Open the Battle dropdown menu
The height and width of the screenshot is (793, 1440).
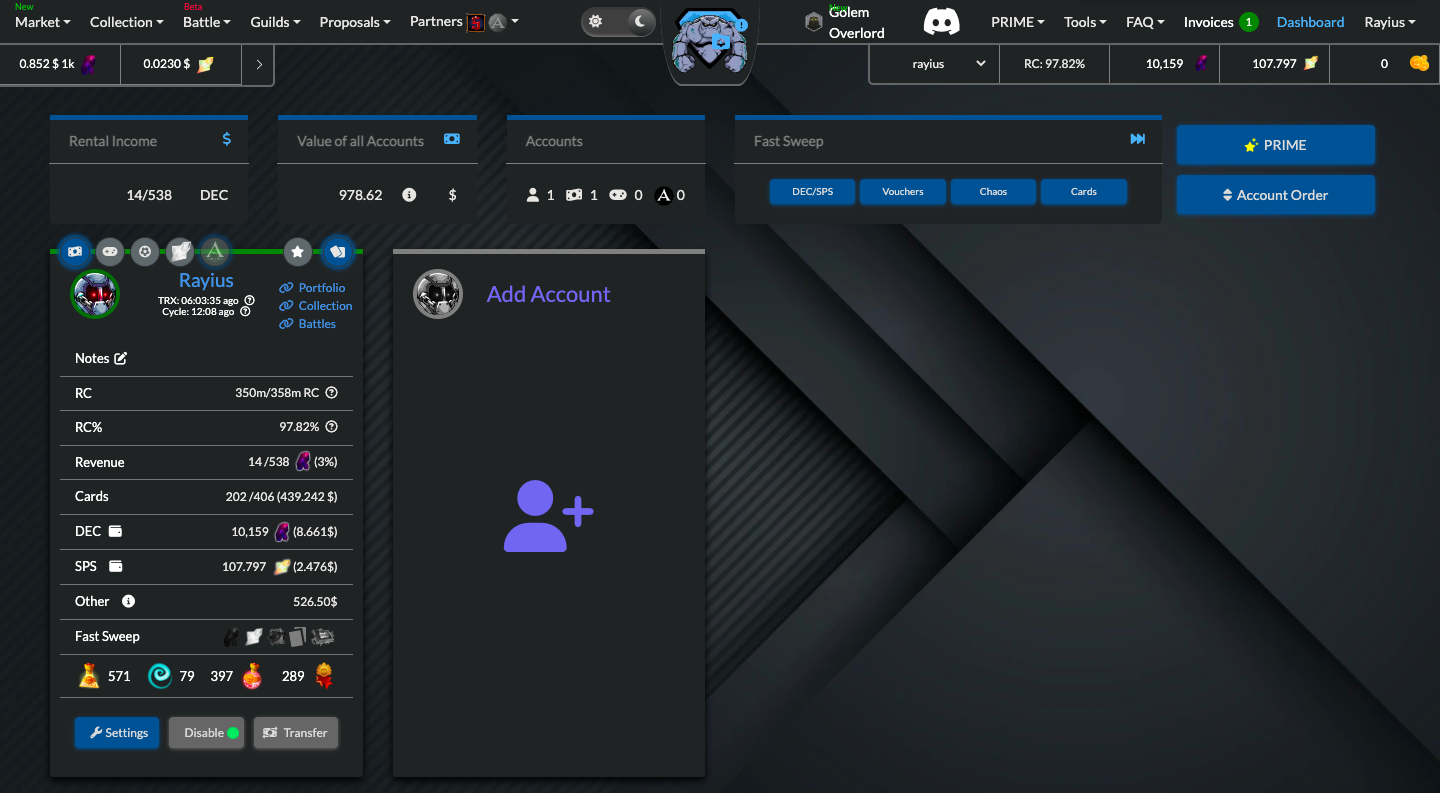tap(207, 22)
